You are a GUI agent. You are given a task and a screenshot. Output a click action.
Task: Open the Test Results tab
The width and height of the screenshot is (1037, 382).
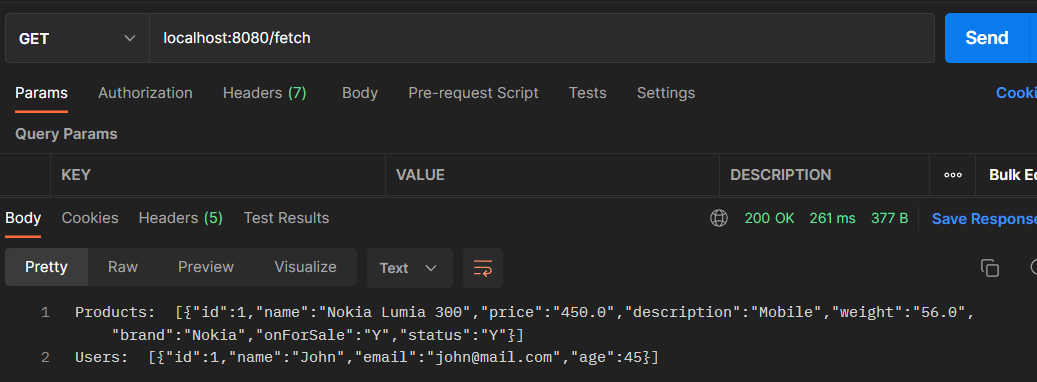tap(286, 218)
